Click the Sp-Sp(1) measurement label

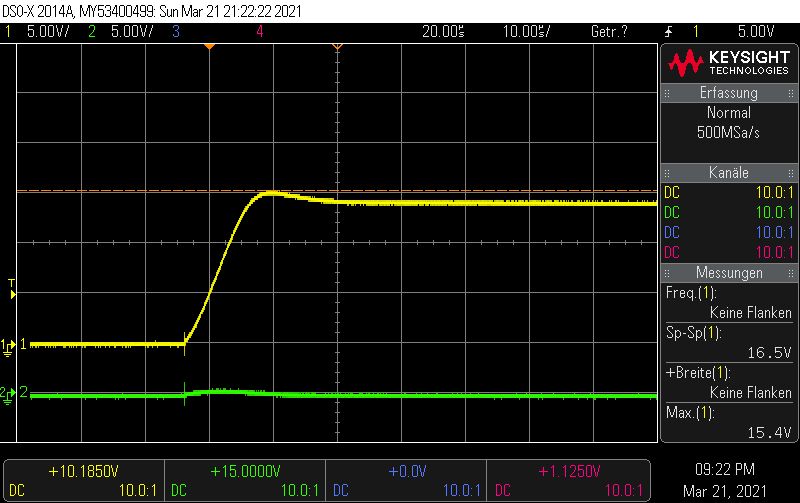[693, 333]
